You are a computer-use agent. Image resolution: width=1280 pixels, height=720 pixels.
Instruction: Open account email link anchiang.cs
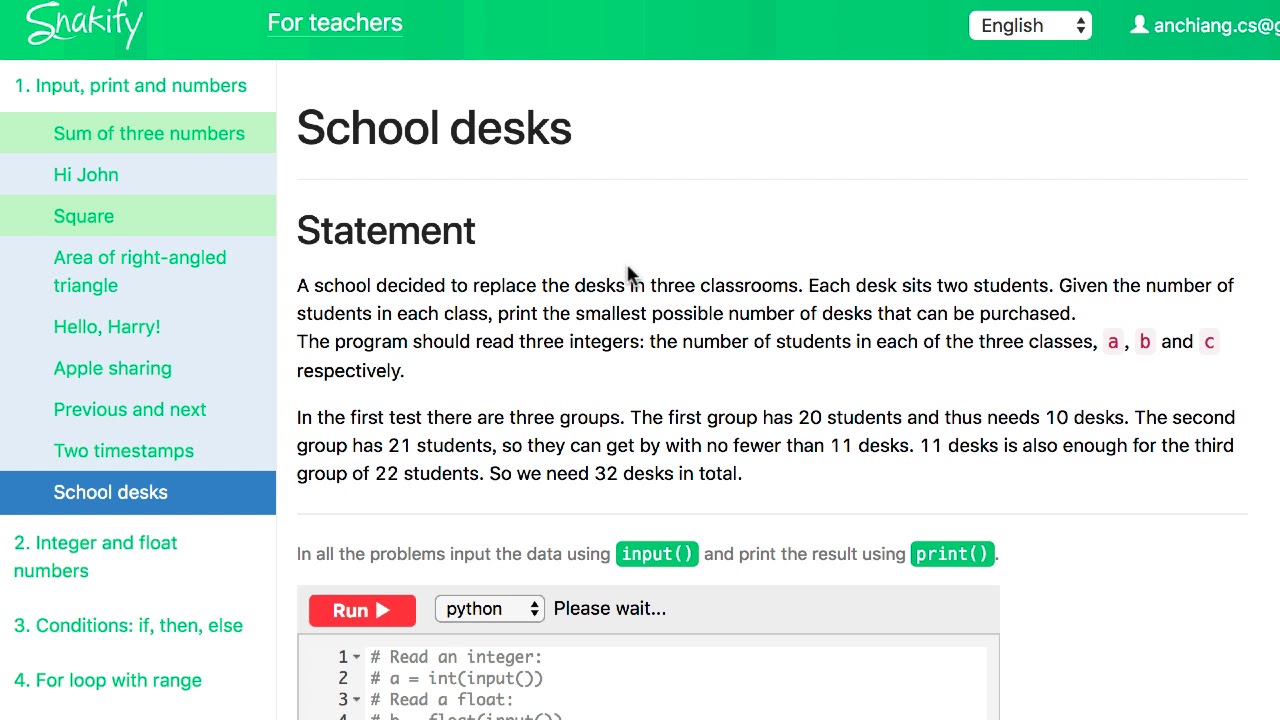pos(1216,25)
